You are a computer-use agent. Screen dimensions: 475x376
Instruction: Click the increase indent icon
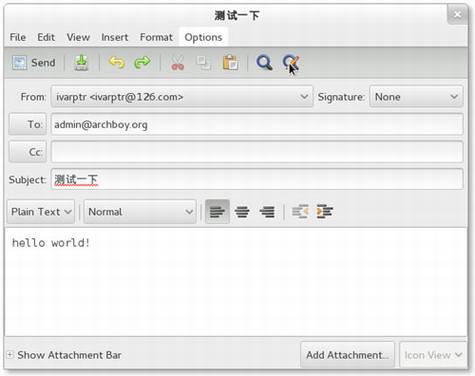pos(325,212)
